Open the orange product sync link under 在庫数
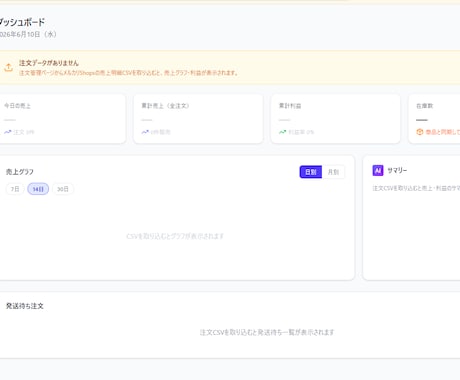Viewport: 460px width, 380px height. 443,132
